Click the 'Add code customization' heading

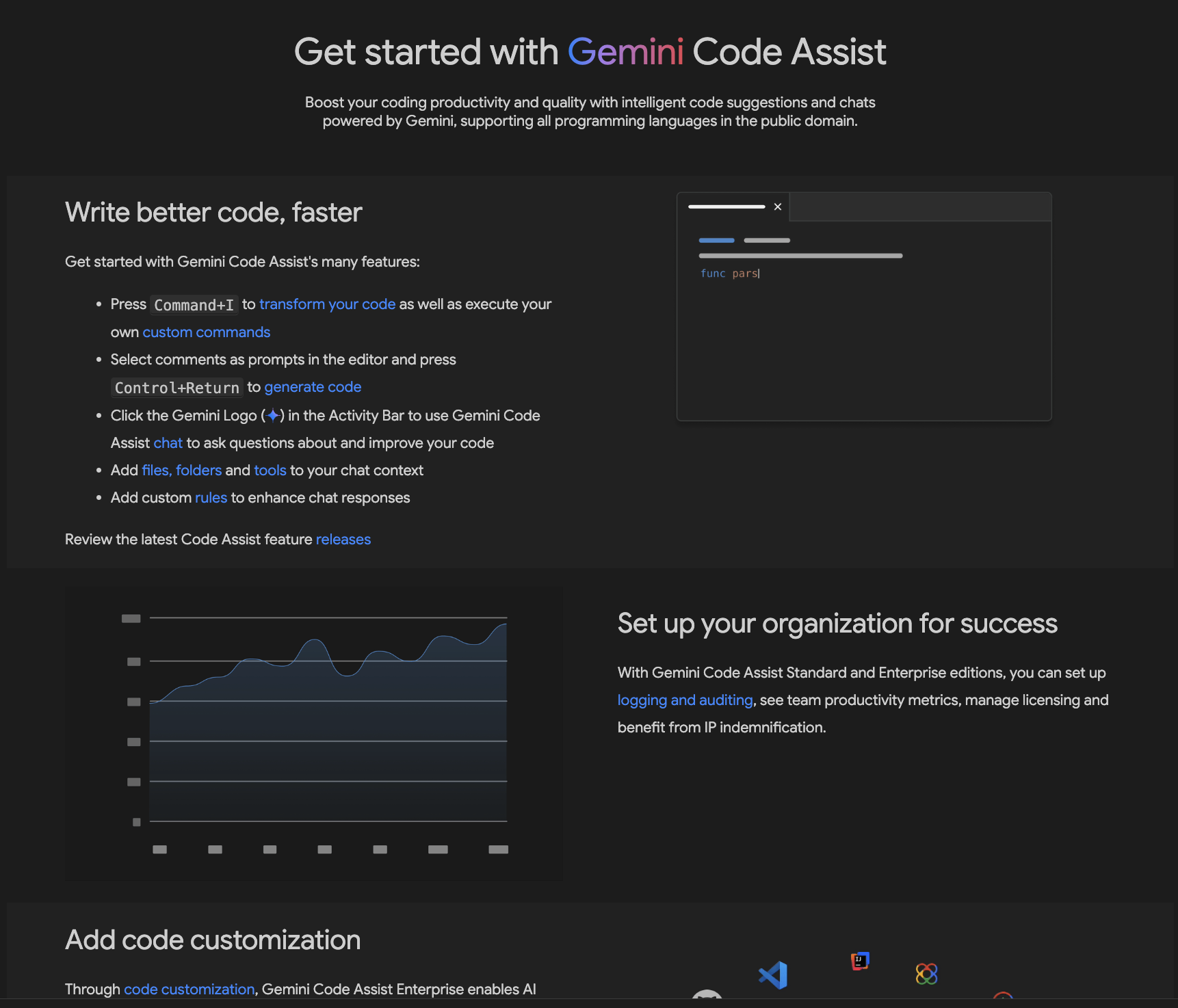213,940
